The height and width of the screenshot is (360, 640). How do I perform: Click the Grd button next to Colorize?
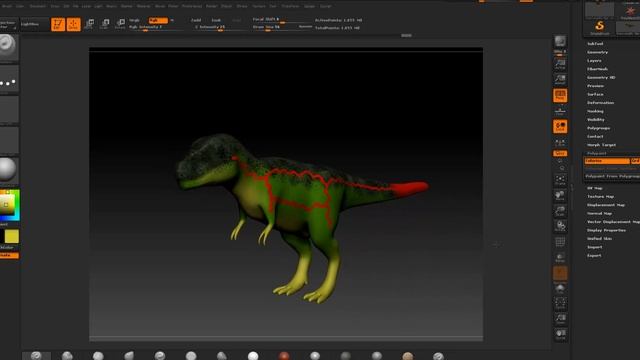(635, 161)
